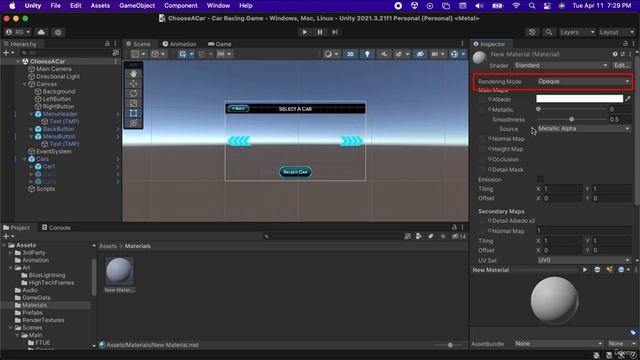The width and height of the screenshot is (640, 360).
Task: Select EventSystem in Hierarchy
Action: [53, 151]
